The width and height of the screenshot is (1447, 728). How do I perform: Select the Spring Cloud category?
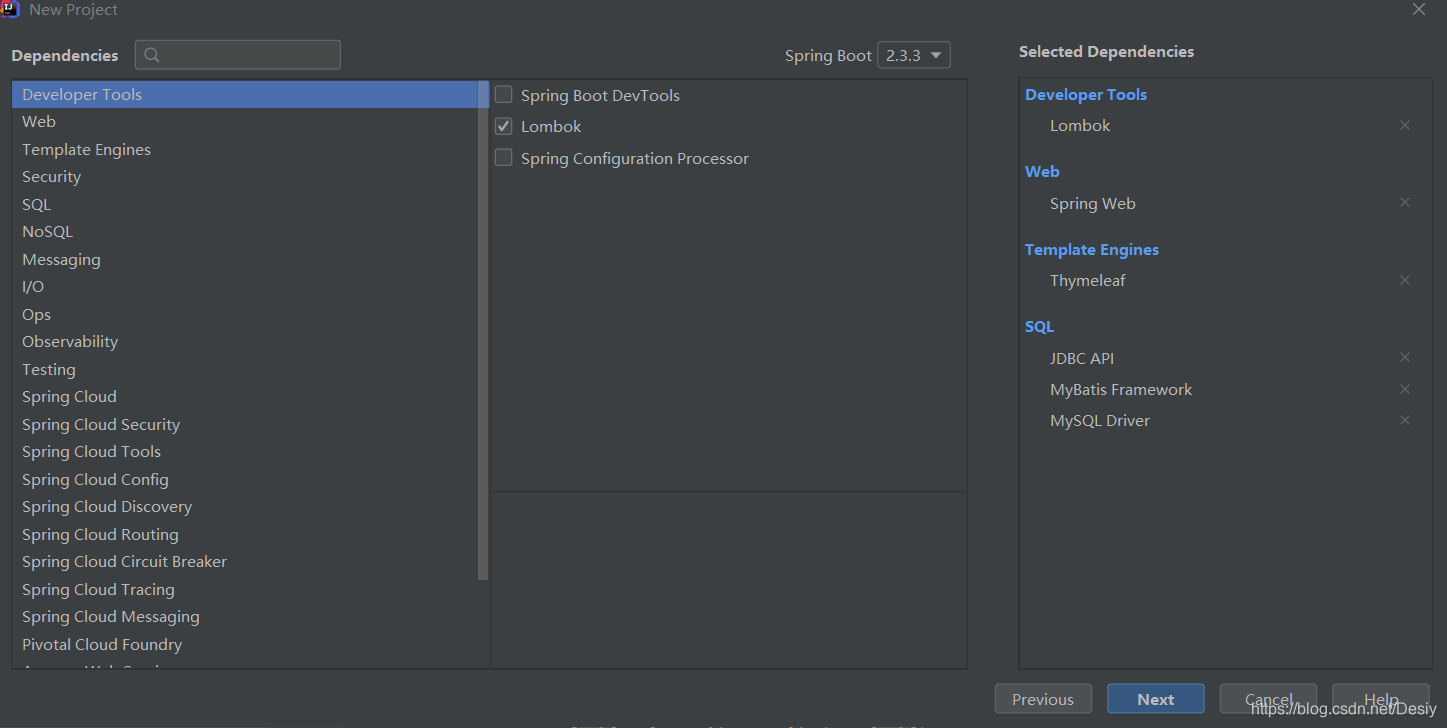pyautogui.click(x=245, y=396)
